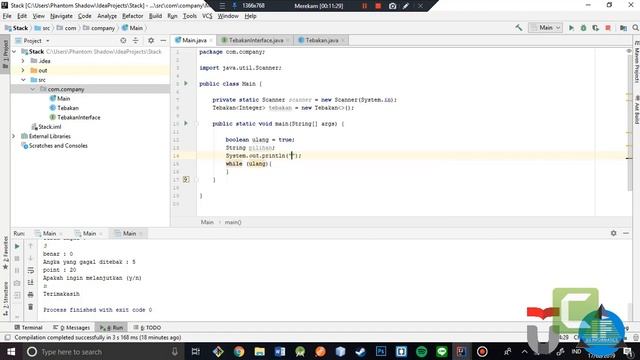
Task: Expand the .idea folder
Action: pyautogui.click(x=23, y=61)
